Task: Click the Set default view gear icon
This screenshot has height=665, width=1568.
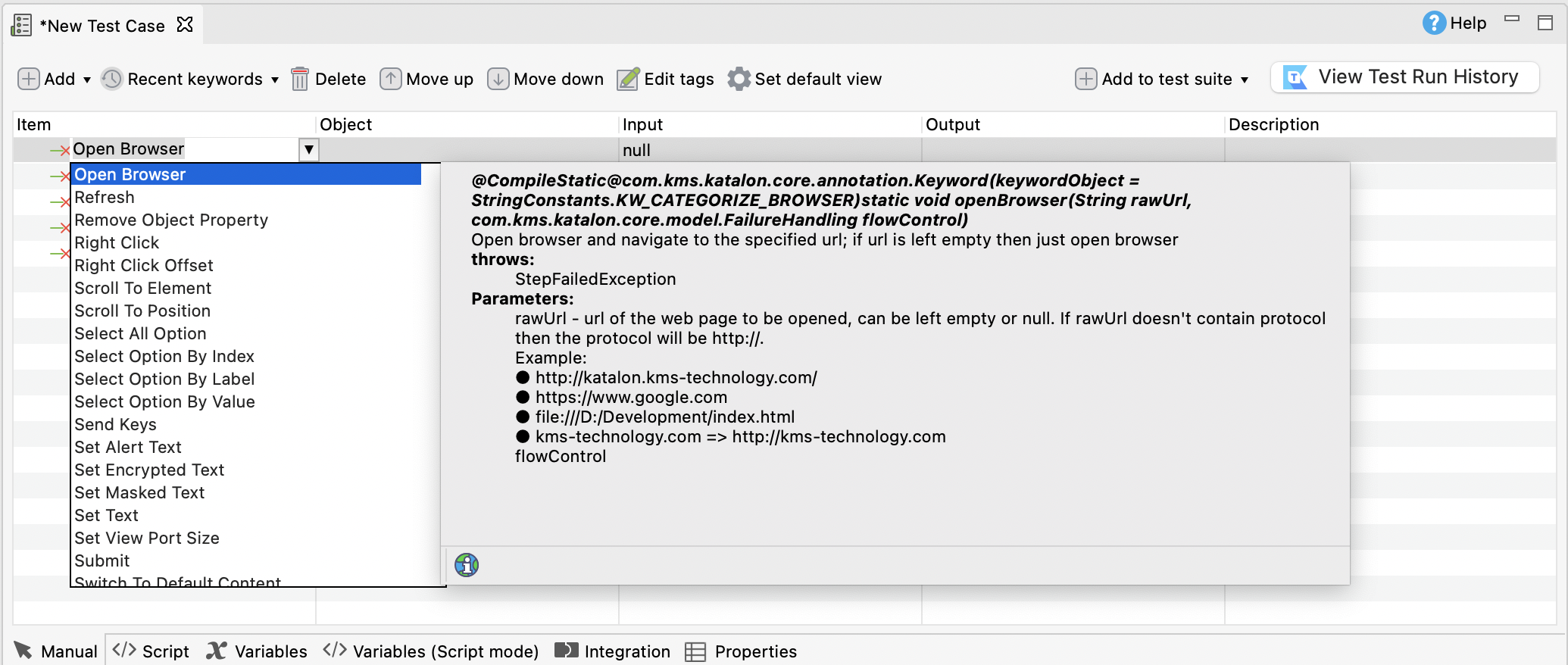Action: (739, 79)
